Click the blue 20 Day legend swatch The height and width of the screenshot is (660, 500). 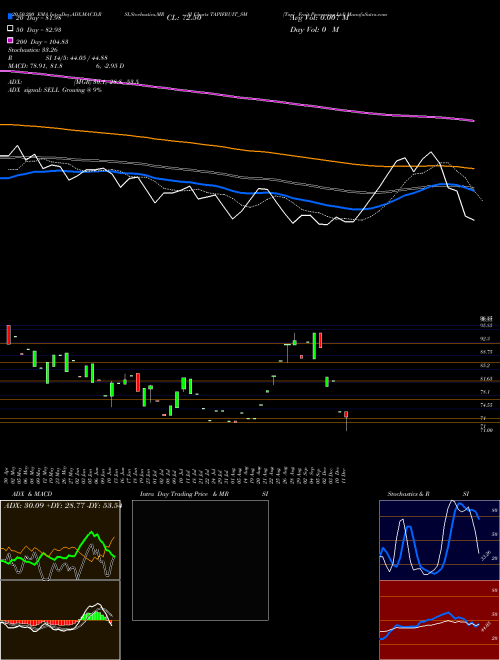pyautogui.click(x=10, y=17)
